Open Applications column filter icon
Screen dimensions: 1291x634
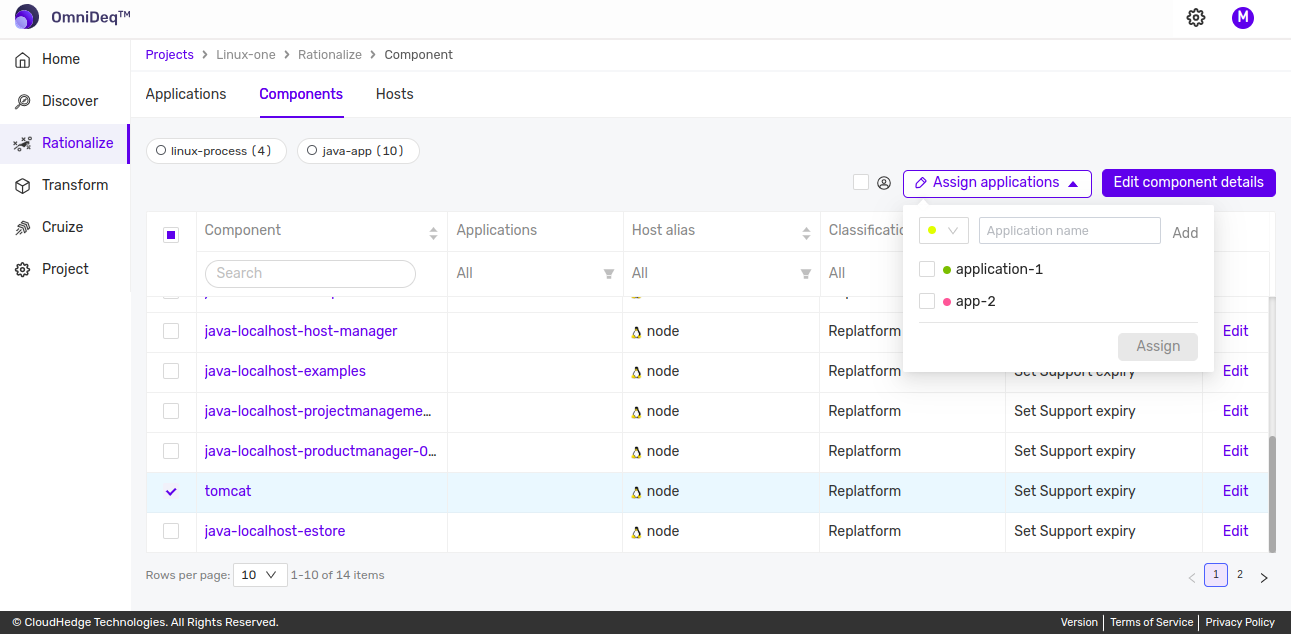pos(608,274)
